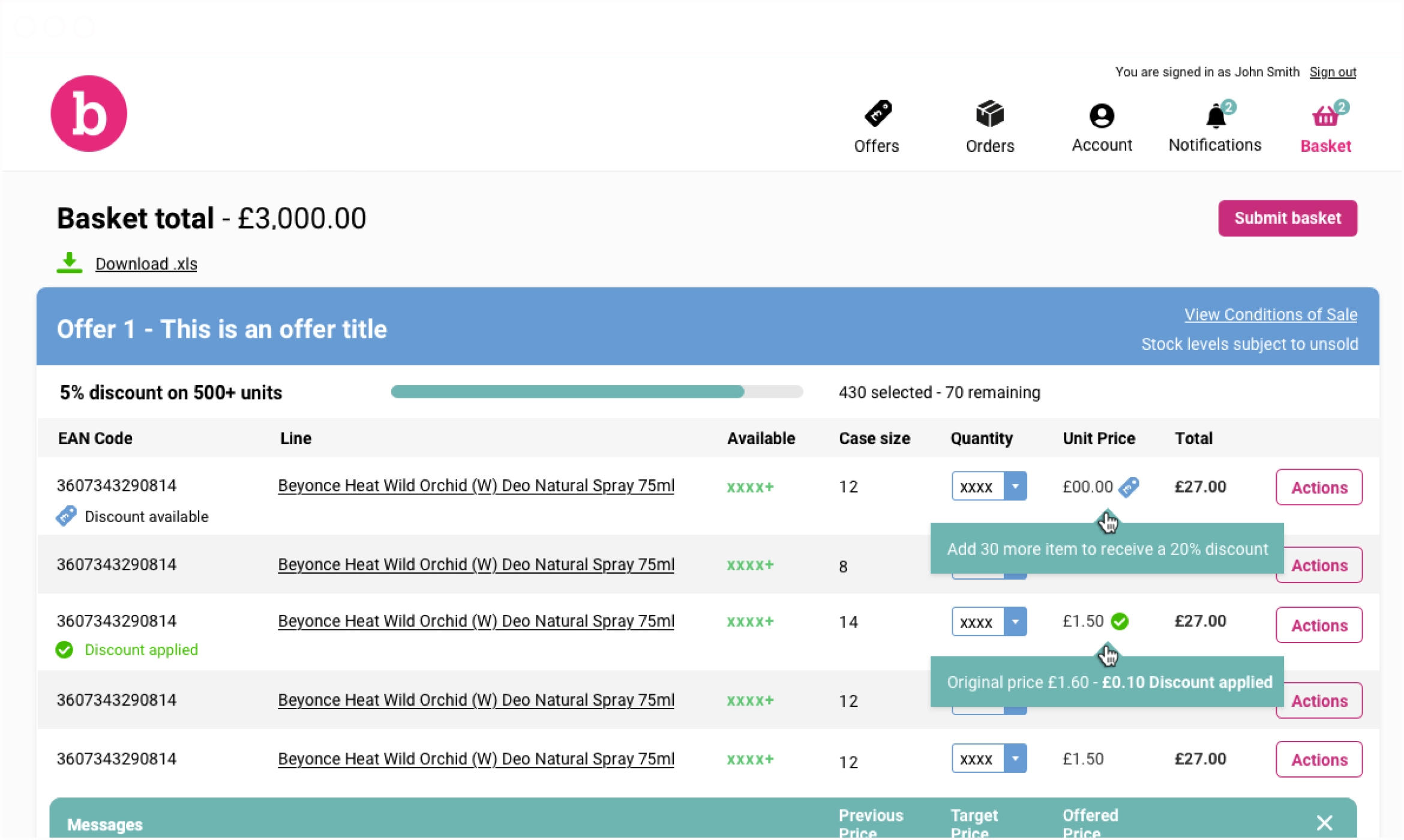This screenshot has width=1404, height=840.
Task: Open third row Beyonce Heat product link
Action: (476, 622)
